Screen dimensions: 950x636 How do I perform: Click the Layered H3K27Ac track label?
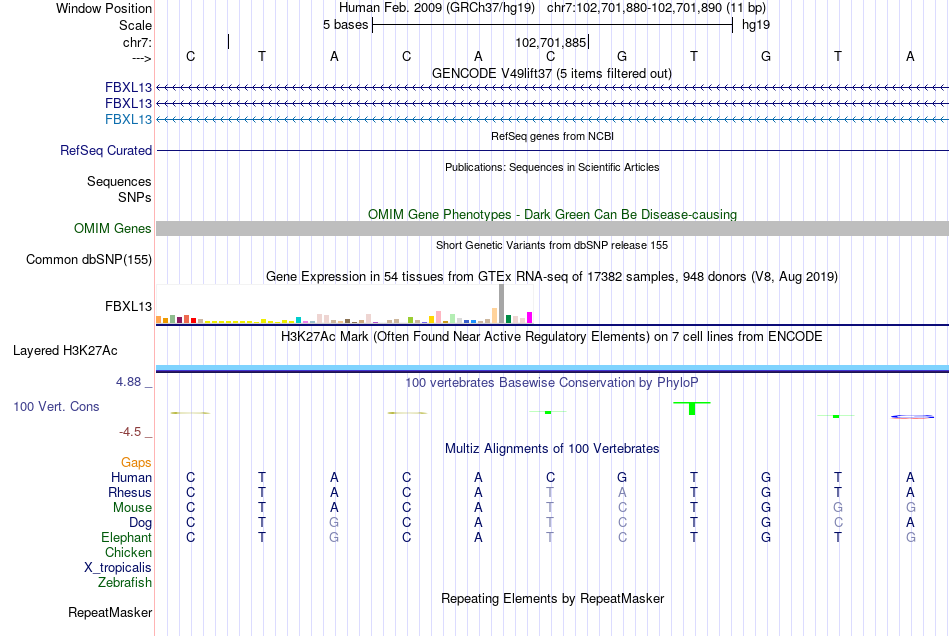[65, 351]
